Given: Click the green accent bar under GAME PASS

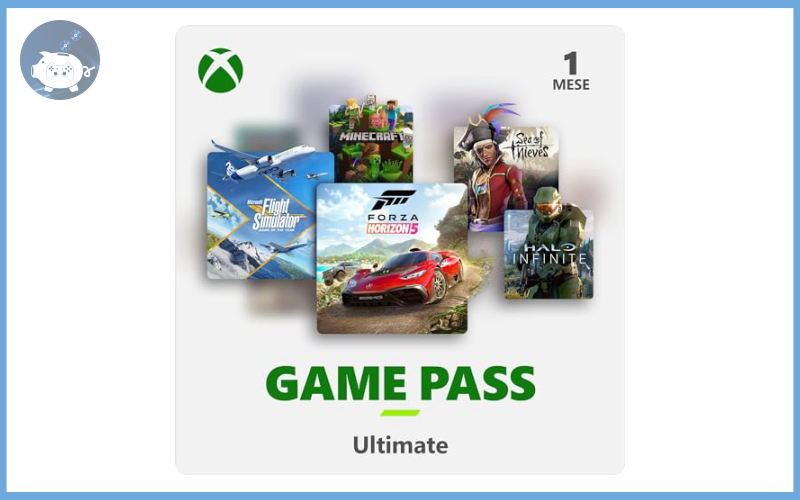Looking at the screenshot, I should coord(400,413).
